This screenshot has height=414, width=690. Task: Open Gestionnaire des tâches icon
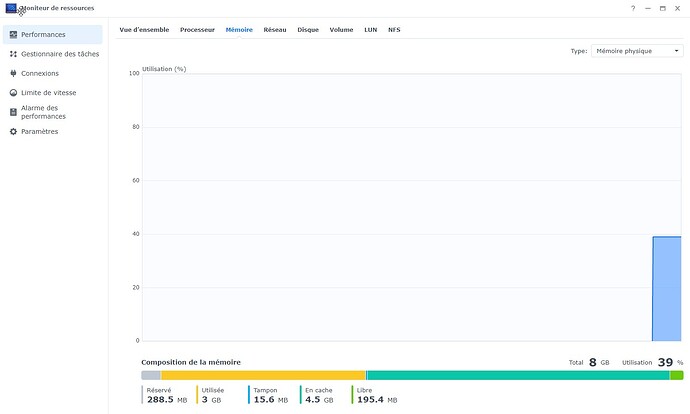tap(13, 54)
